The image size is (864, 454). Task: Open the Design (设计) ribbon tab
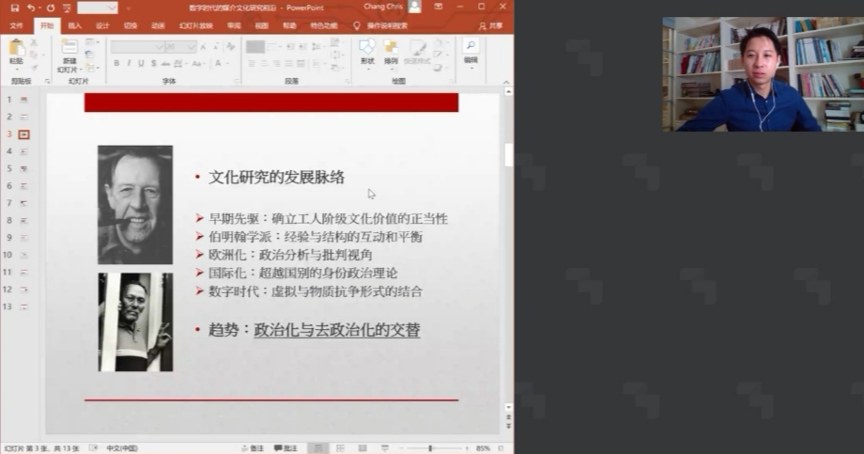[102, 26]
